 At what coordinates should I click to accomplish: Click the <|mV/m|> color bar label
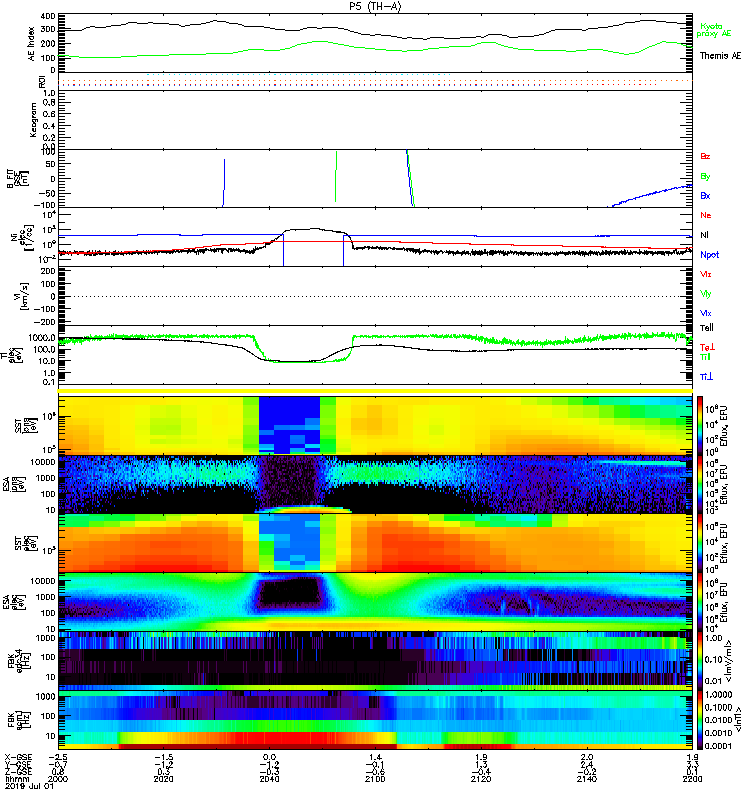point(729,661)
